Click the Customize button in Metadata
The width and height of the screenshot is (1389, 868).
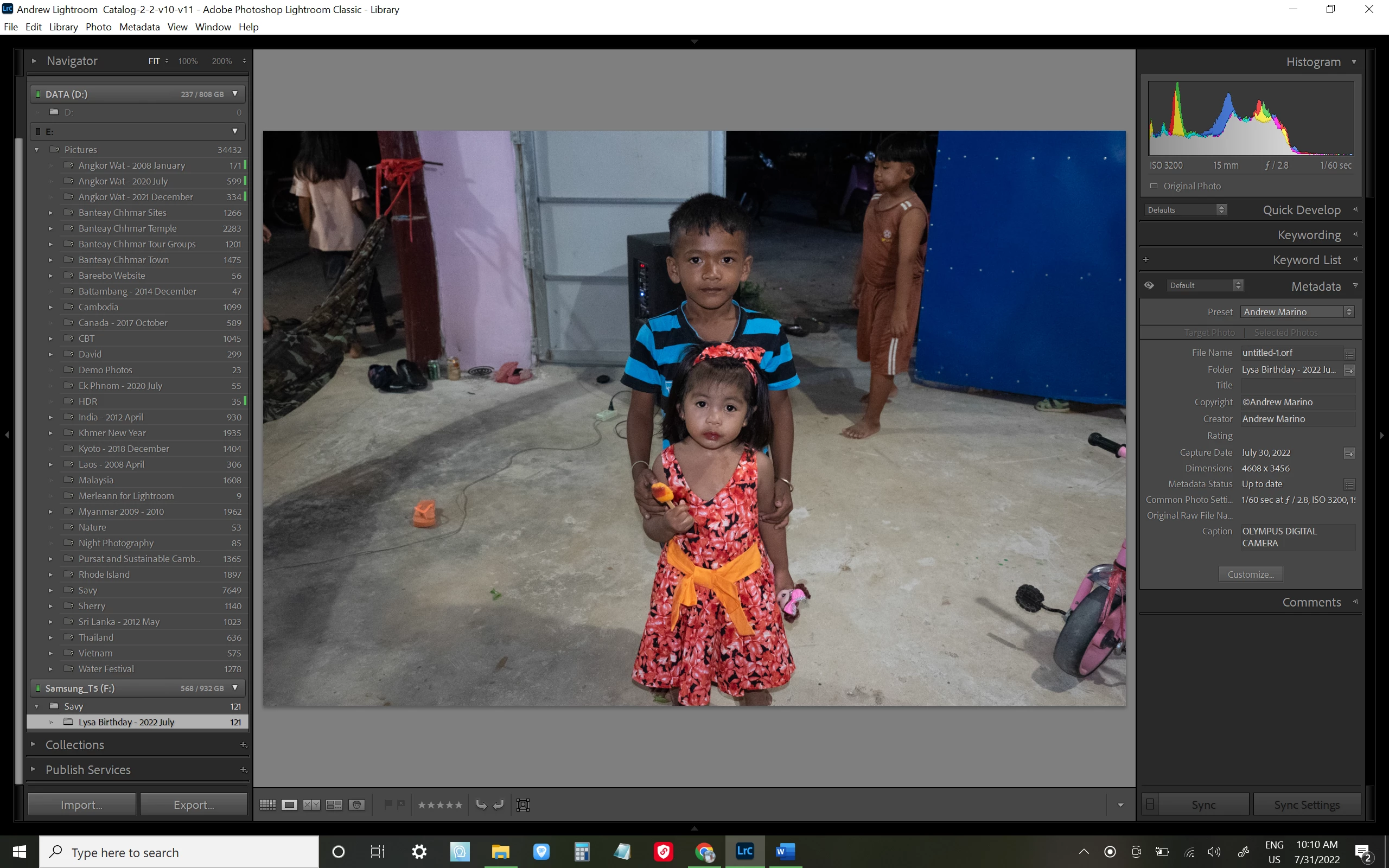[x=1250, y=574]
